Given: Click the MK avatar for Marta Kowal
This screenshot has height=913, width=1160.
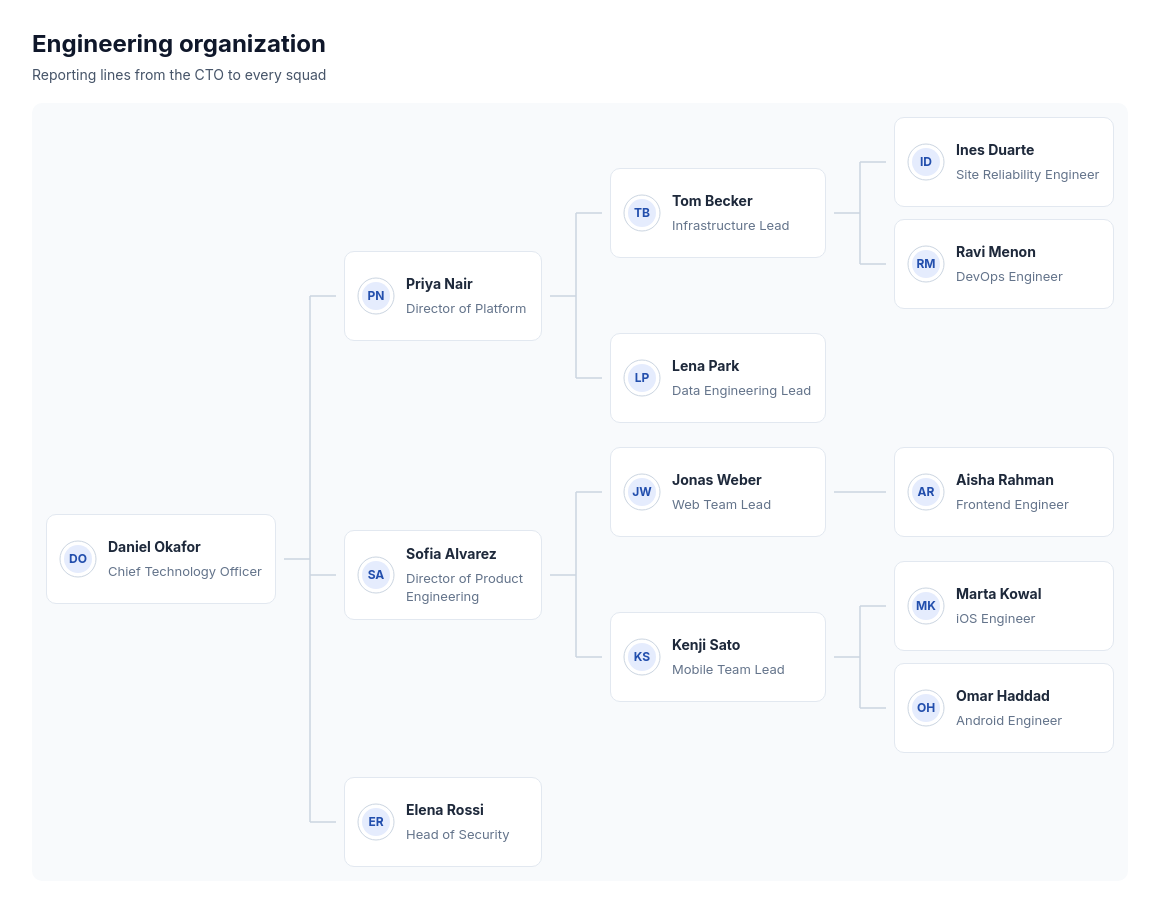Looking at the screenshot, I should [925, 606].
